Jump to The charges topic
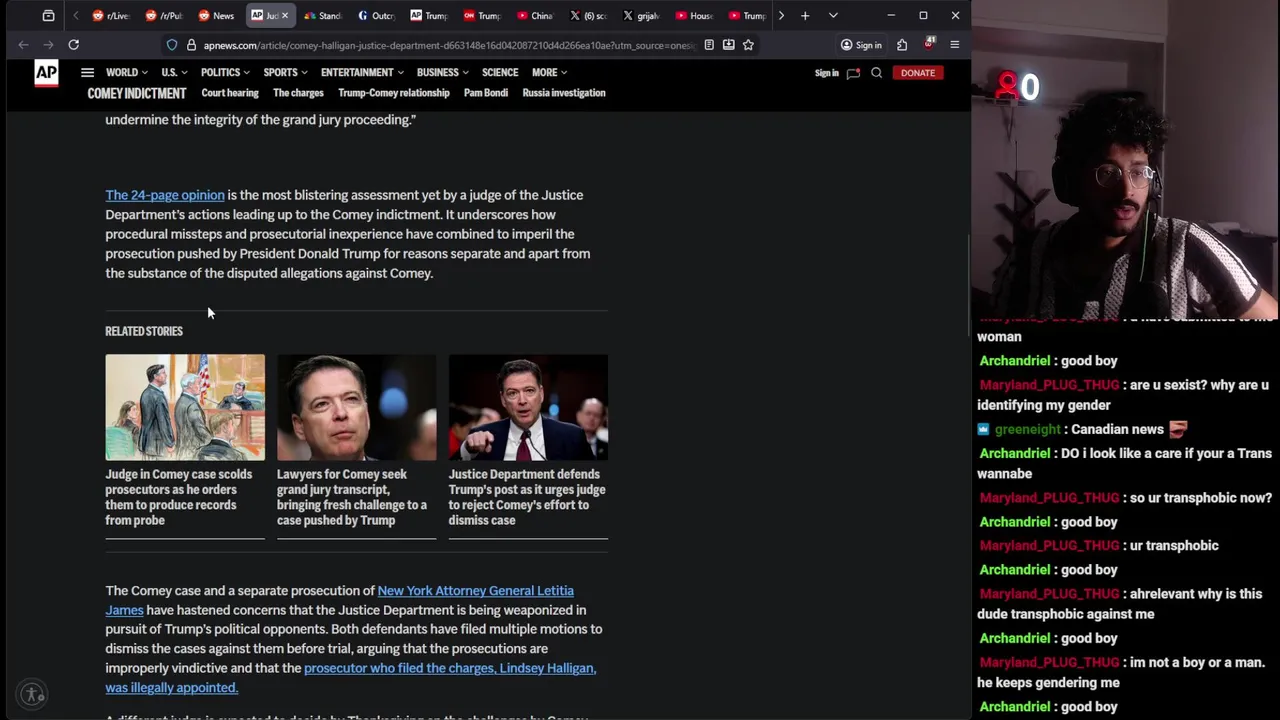The height and width of the screenshot is (720, 1280). 298,93
